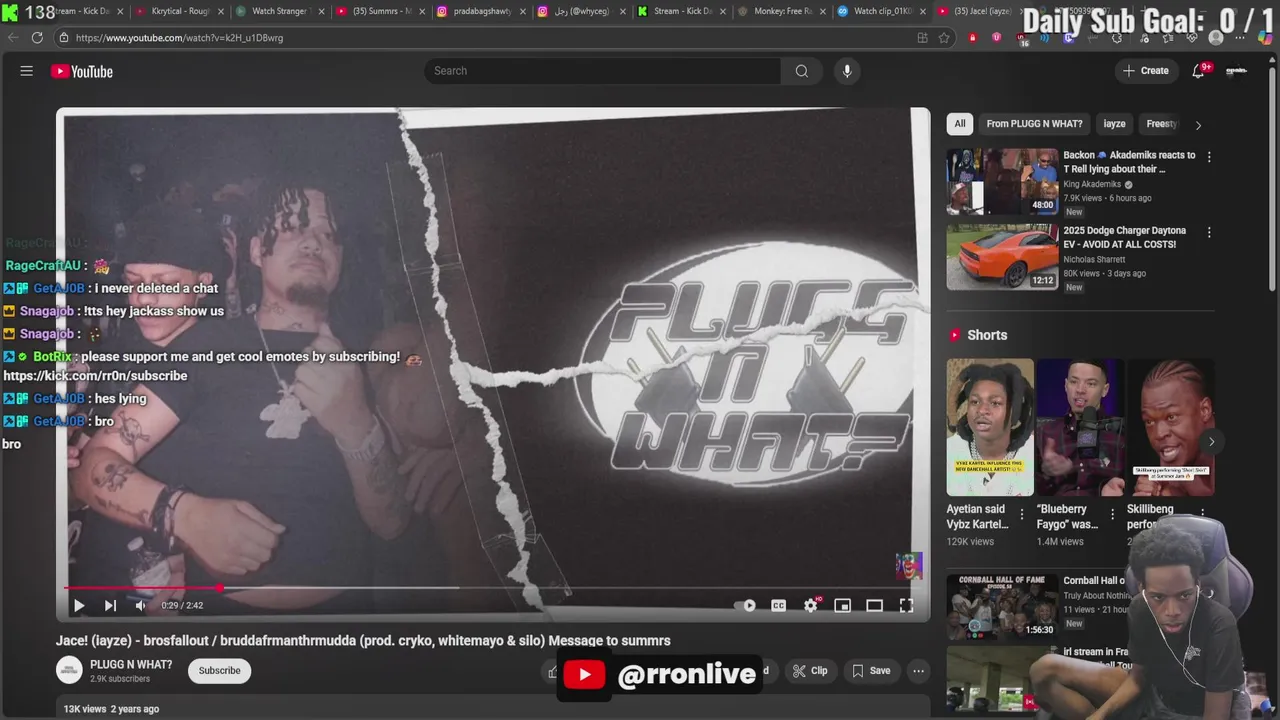Start voice search with microphone icon

(x=847, y=71)
